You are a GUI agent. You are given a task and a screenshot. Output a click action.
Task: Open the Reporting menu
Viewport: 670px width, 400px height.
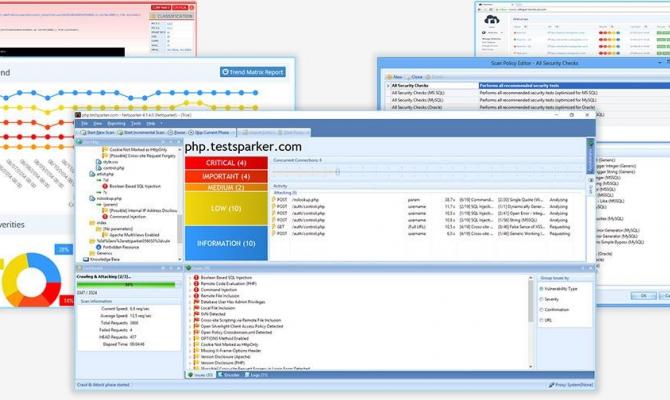point(116,124)
